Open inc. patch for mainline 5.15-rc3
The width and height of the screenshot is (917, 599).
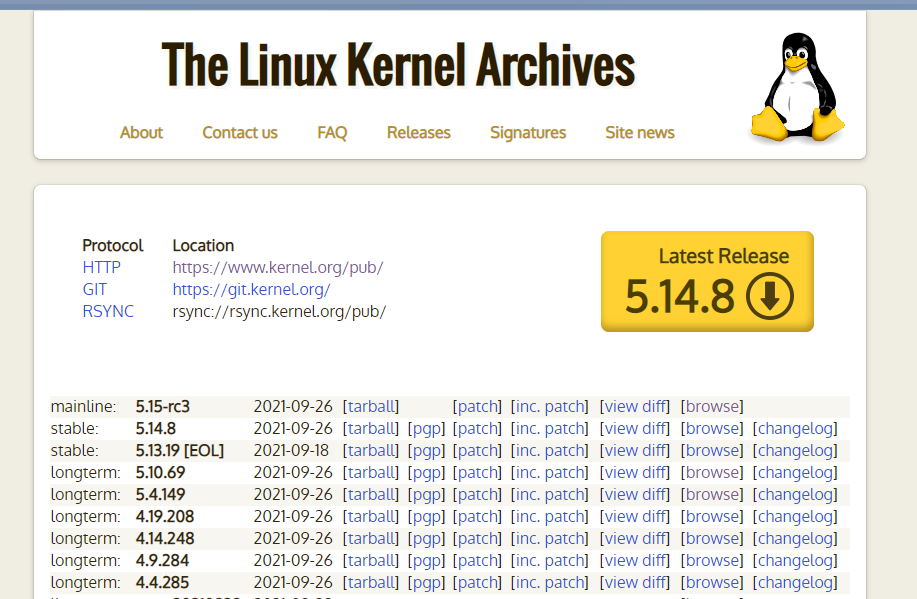coord(550,407)
